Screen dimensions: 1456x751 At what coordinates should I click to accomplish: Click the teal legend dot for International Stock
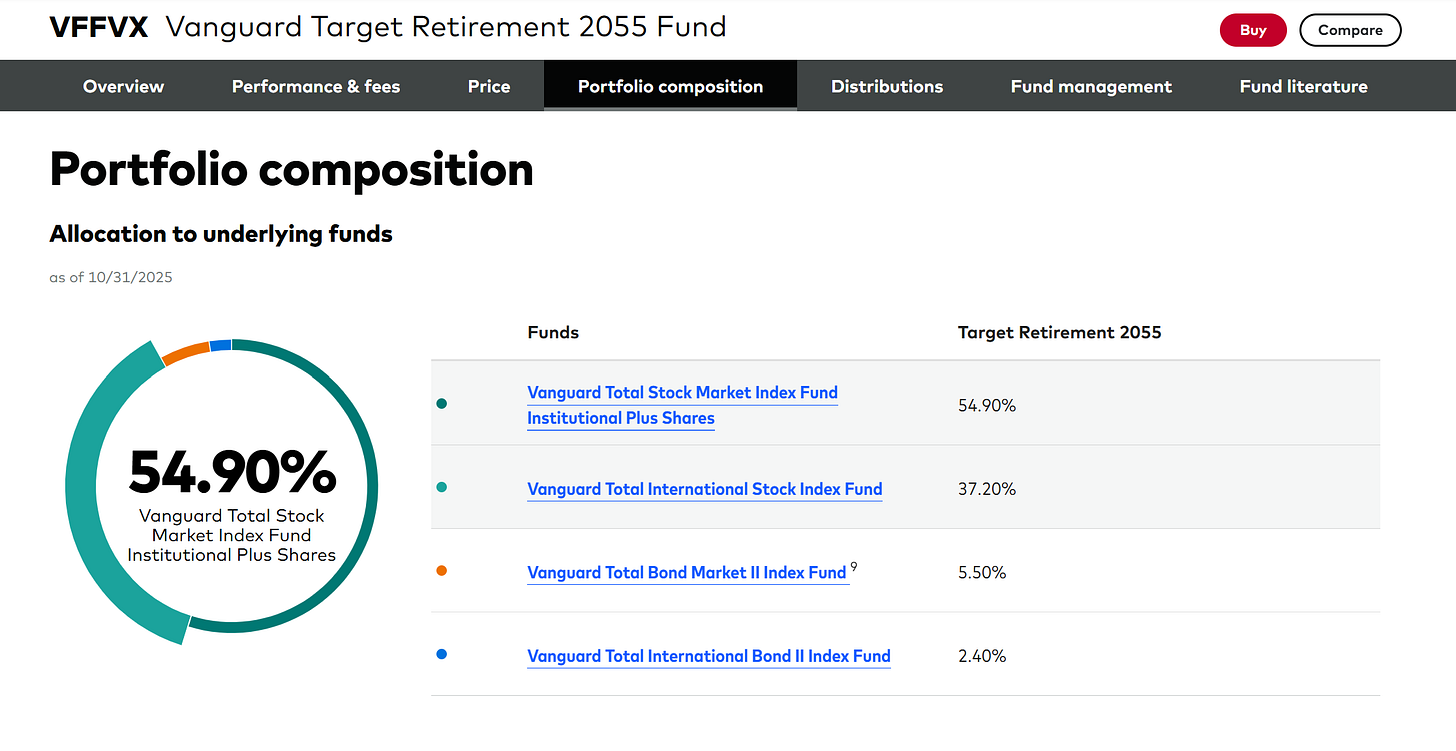[x=442, y=487]
